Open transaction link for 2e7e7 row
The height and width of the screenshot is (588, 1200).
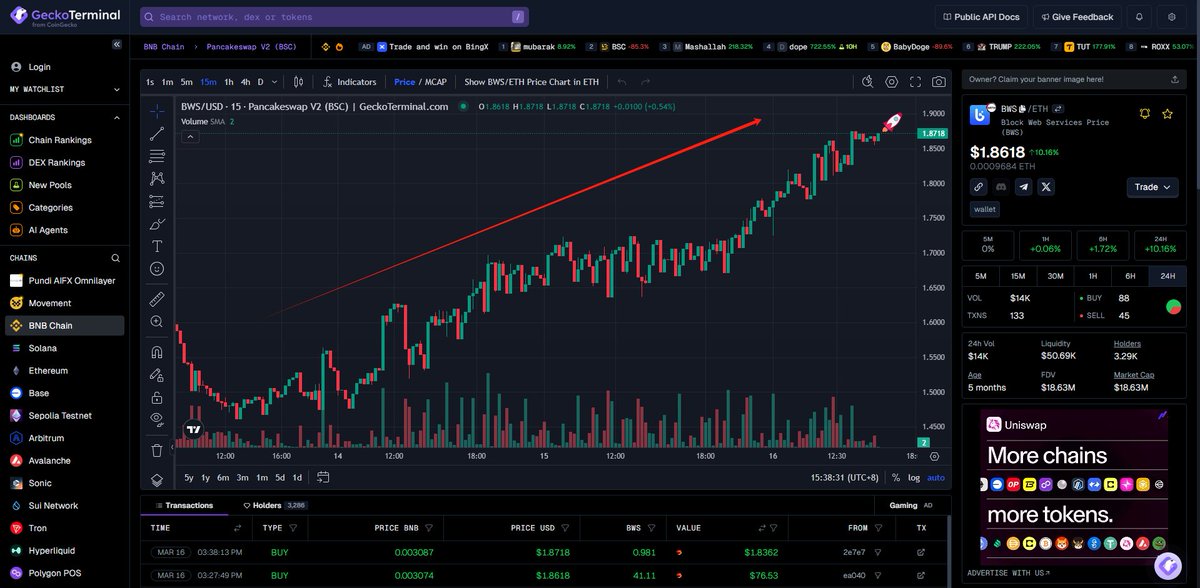coord(920,552)
